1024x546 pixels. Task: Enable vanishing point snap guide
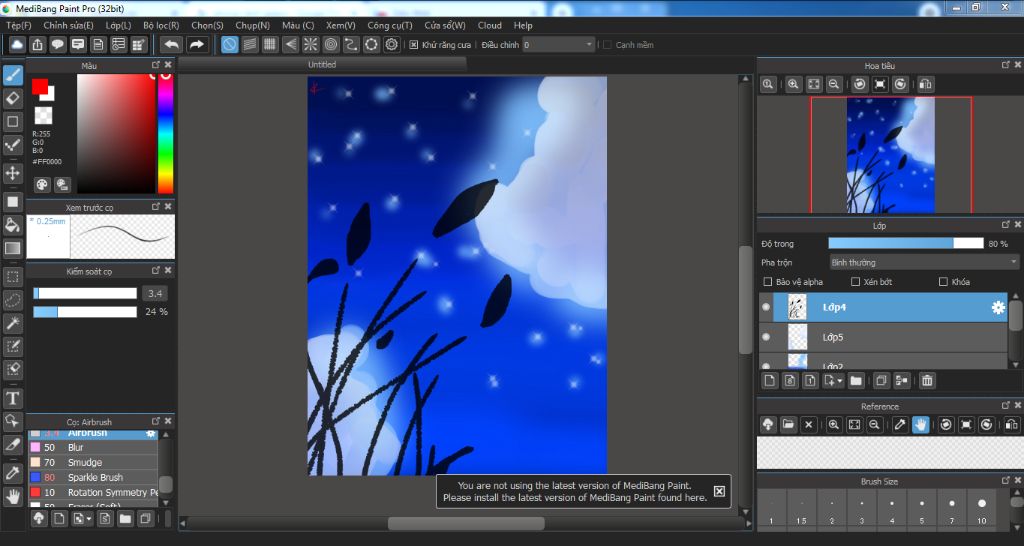click(x=290, y=44)
